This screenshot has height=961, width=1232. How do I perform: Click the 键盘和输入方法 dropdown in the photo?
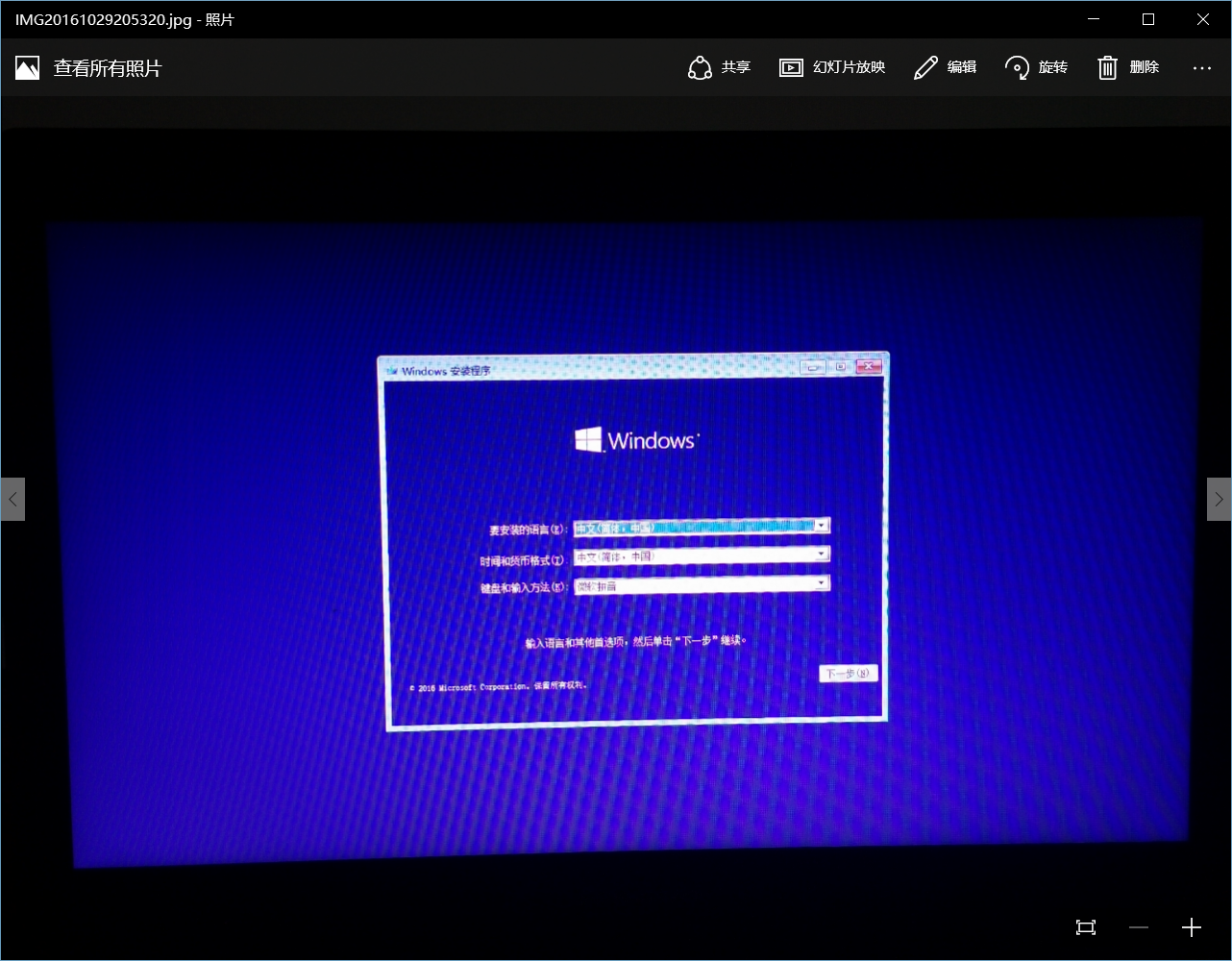coord(702,584)
